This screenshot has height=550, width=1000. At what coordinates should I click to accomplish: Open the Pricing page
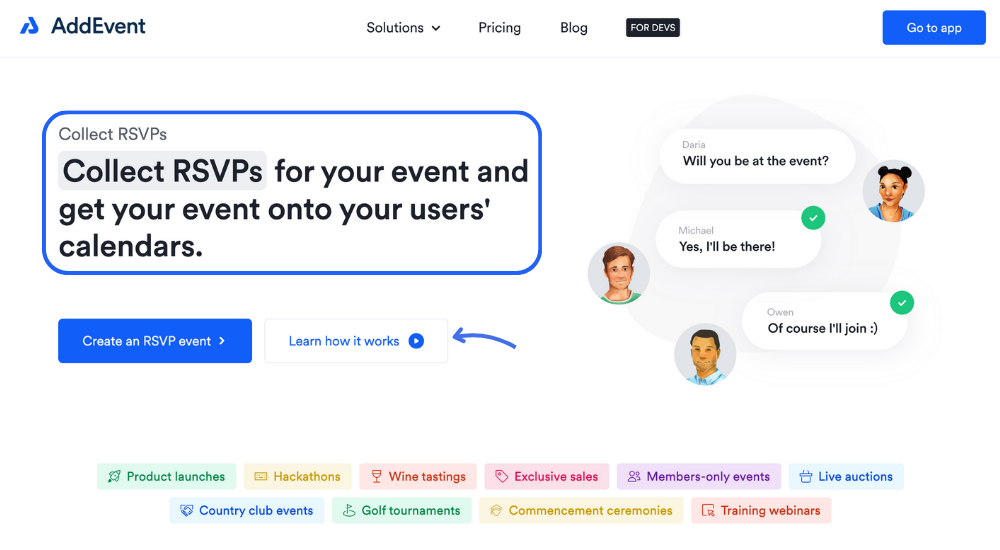point(499,28)
